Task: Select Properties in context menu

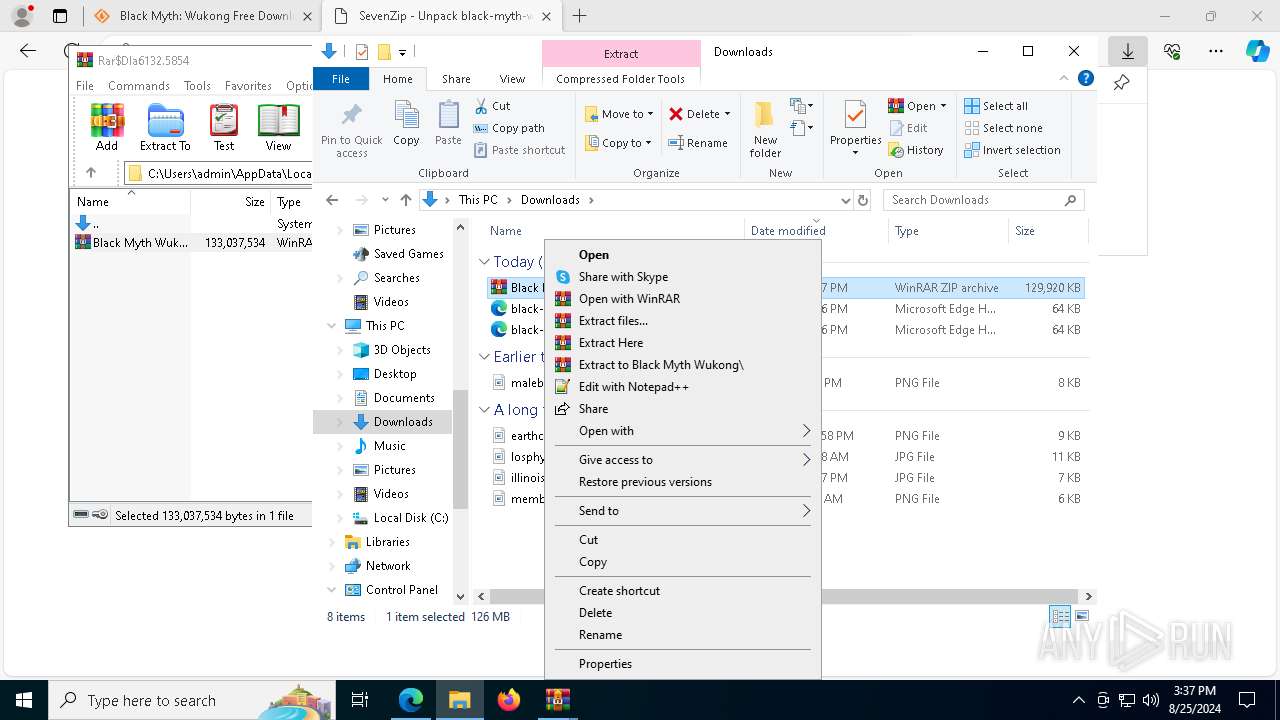Action: point(684,664)
